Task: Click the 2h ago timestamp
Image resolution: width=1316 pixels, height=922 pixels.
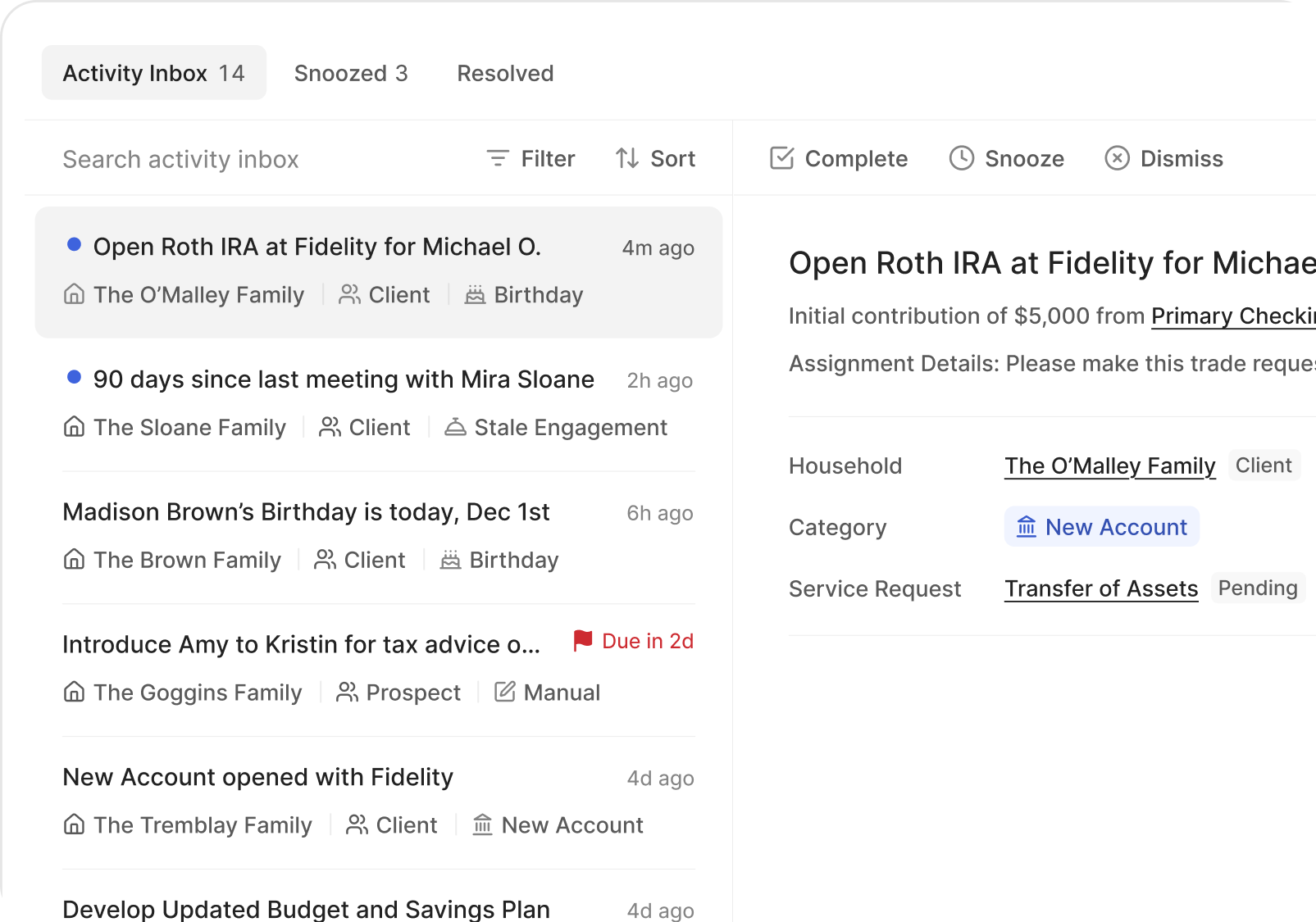Action: (660, 380)
